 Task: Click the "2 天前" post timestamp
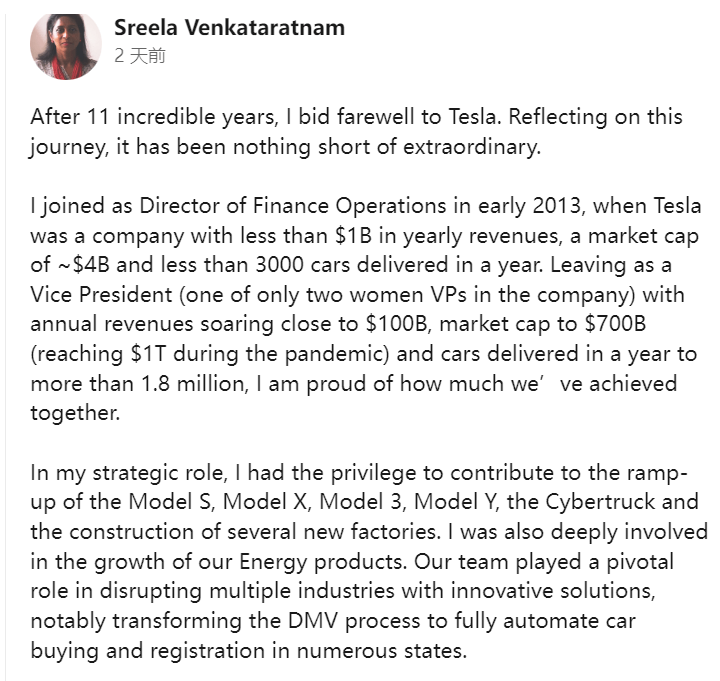coord(140,56)
